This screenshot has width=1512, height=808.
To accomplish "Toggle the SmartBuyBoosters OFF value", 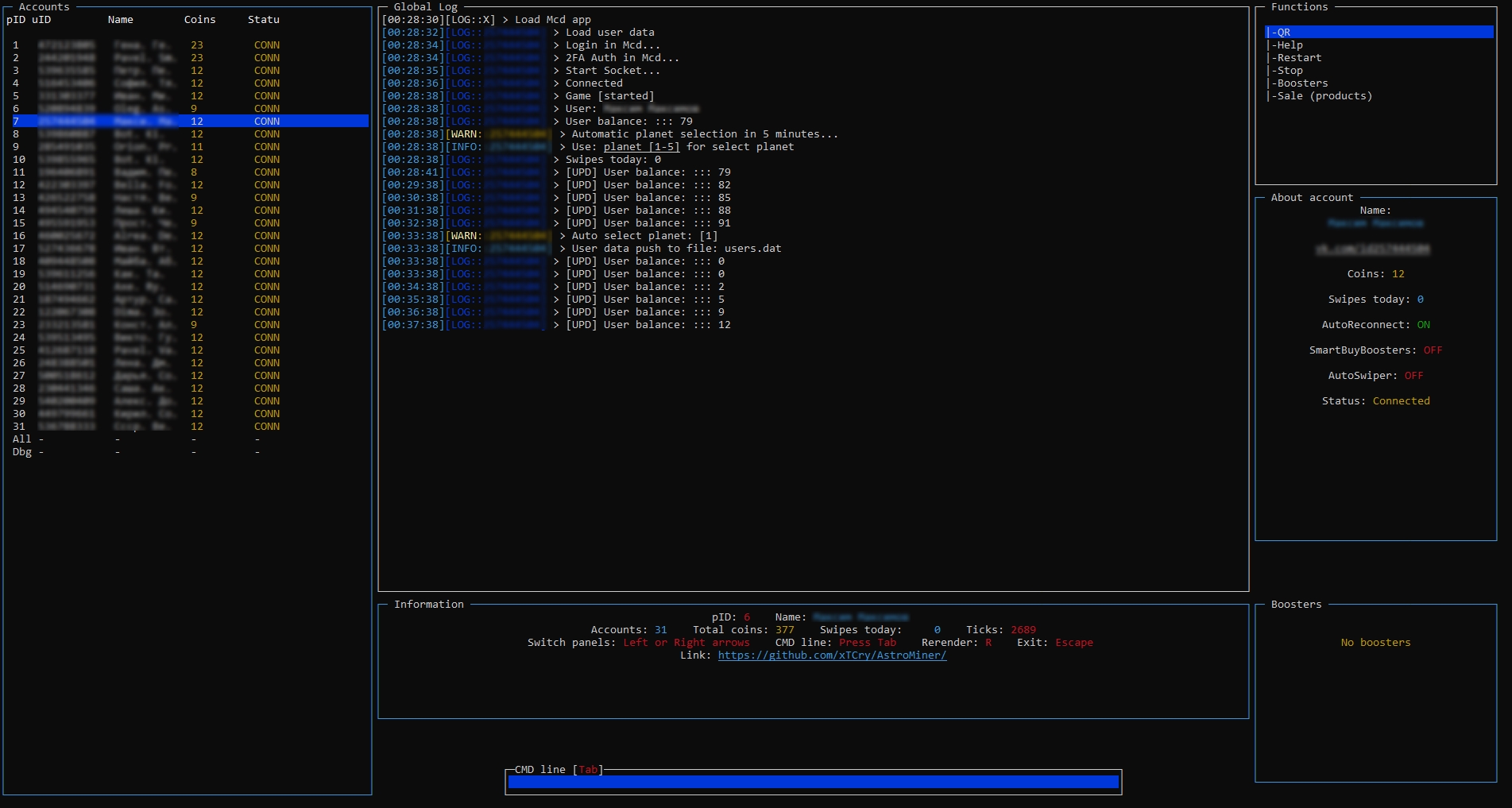I will tap(1433, 350).
